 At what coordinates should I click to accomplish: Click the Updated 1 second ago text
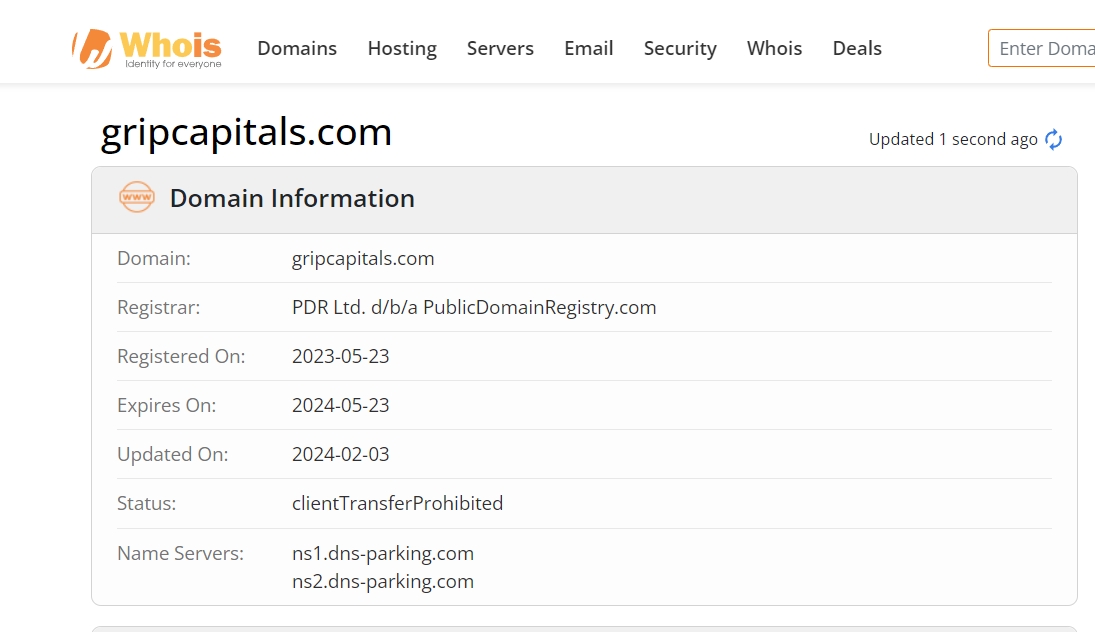tap(952, 140)
